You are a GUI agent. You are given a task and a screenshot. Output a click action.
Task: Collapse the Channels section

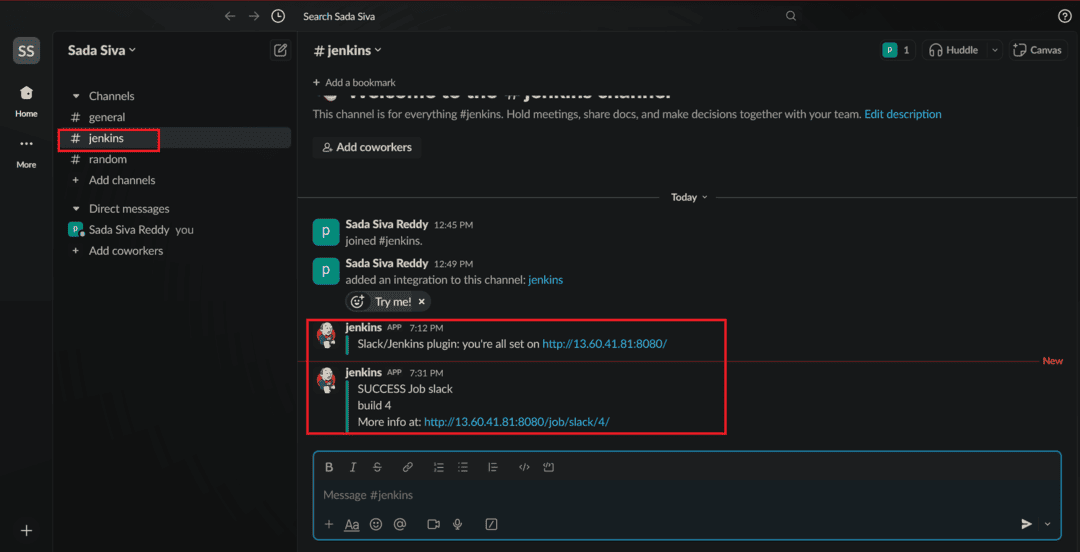pyautogui.click(x=76, y=96)
